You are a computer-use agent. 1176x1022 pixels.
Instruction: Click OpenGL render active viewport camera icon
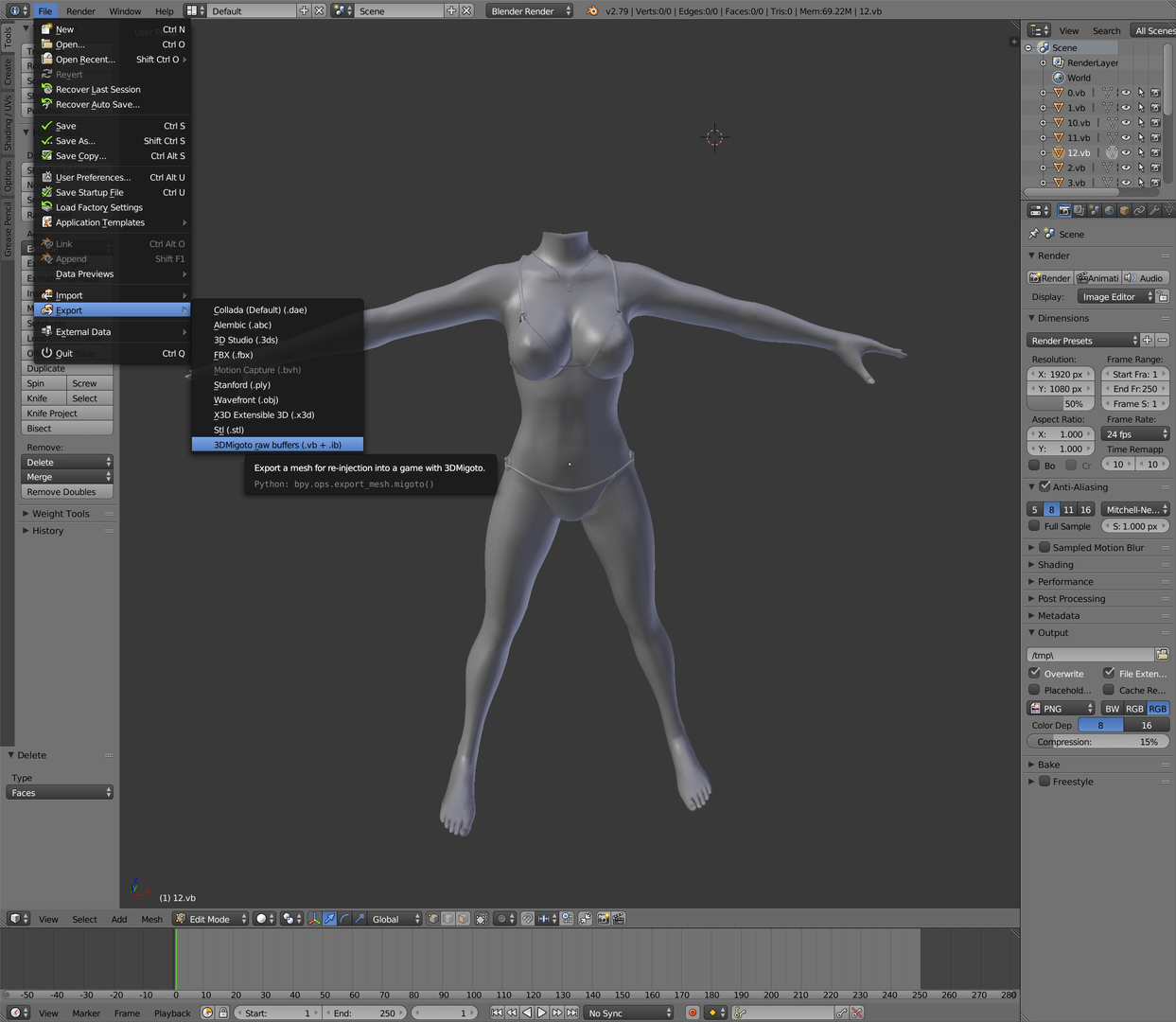[603, 919]
